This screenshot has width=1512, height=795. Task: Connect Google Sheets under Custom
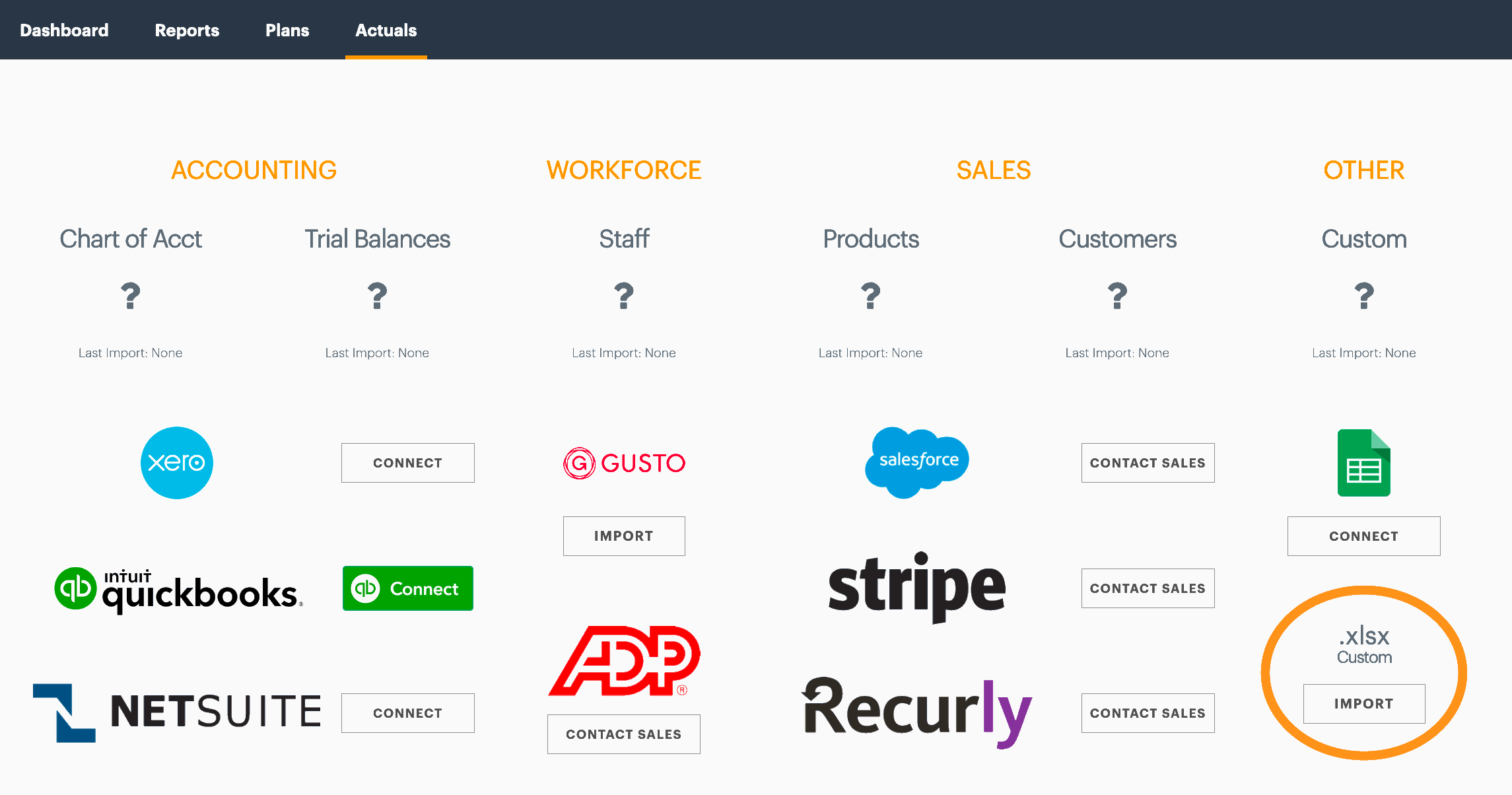pos(1364,536)
